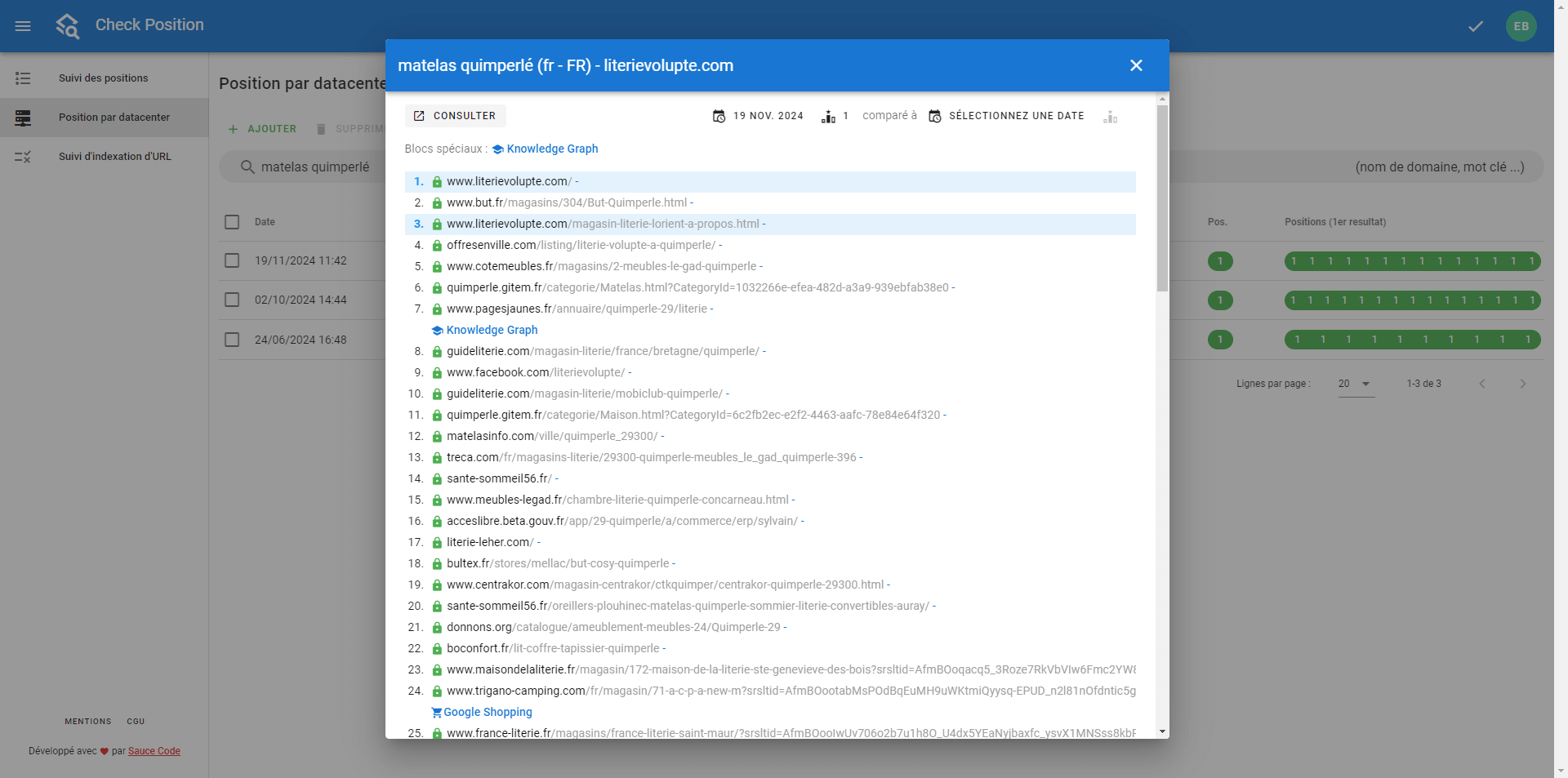Click the lock icon of www.but.fr result
Viewport: 1568px width, 778px height.
point(437,203)
